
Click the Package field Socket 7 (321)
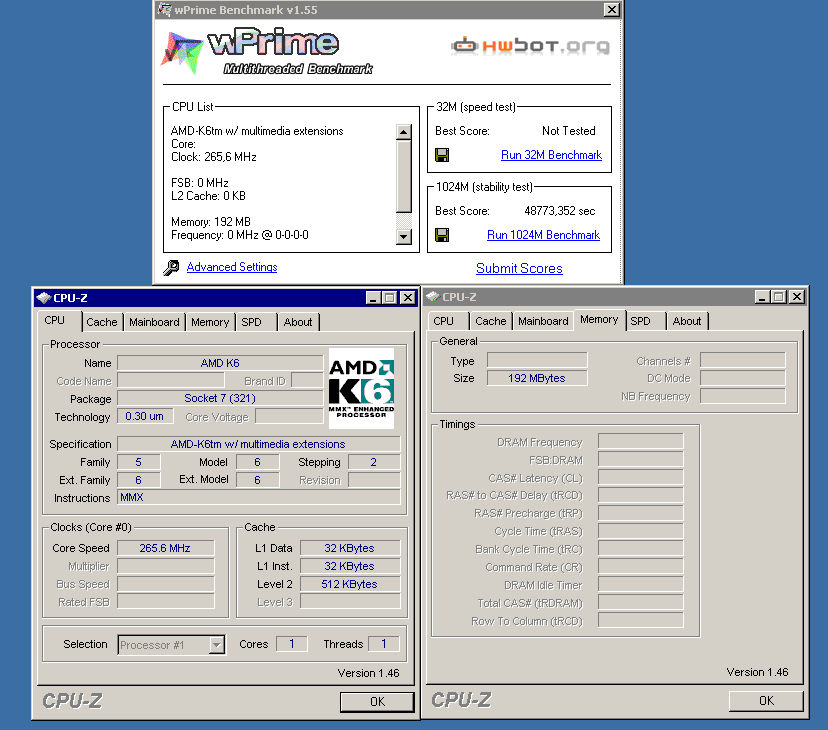tap(220, 398)
